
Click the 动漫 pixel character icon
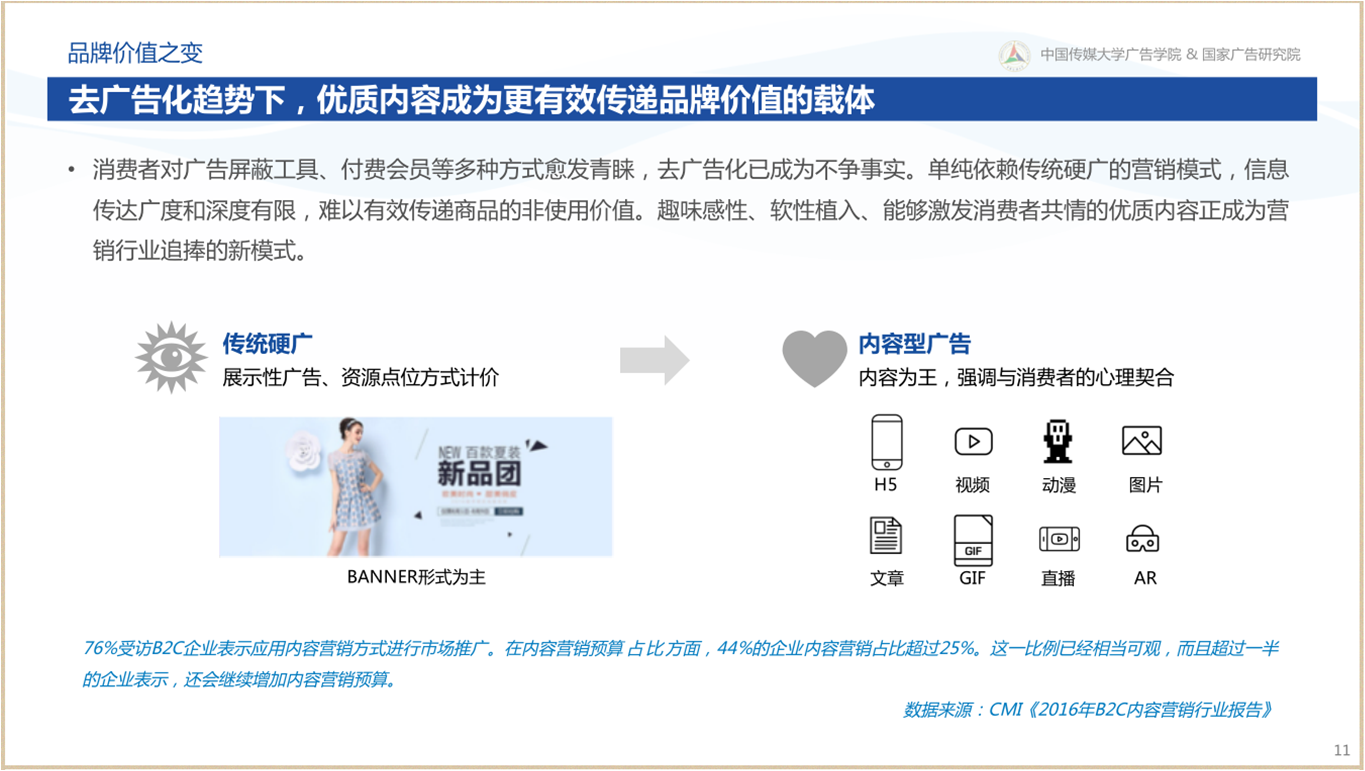pyautogui.click(x=1058, y=441)
